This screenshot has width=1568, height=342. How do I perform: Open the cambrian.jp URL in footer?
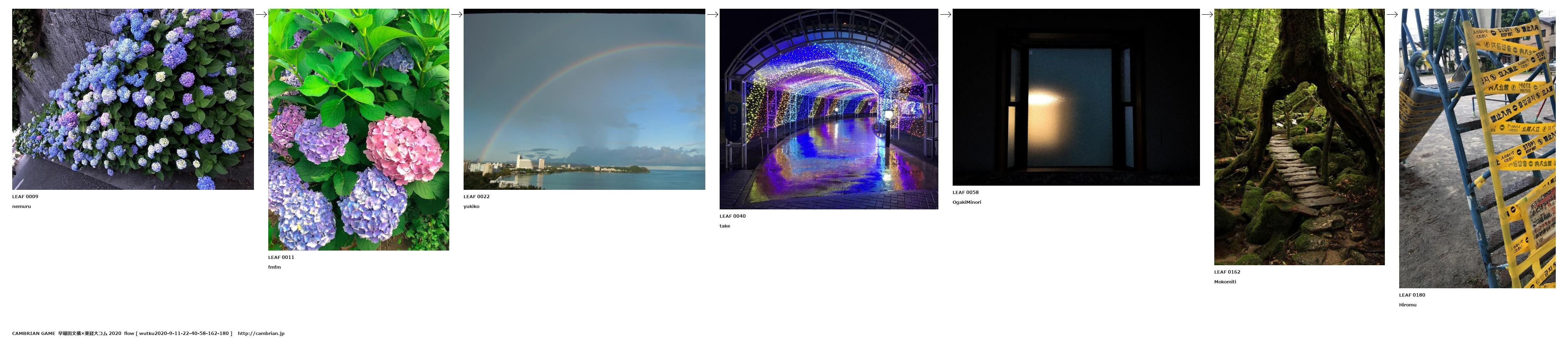tap(261, 334)
